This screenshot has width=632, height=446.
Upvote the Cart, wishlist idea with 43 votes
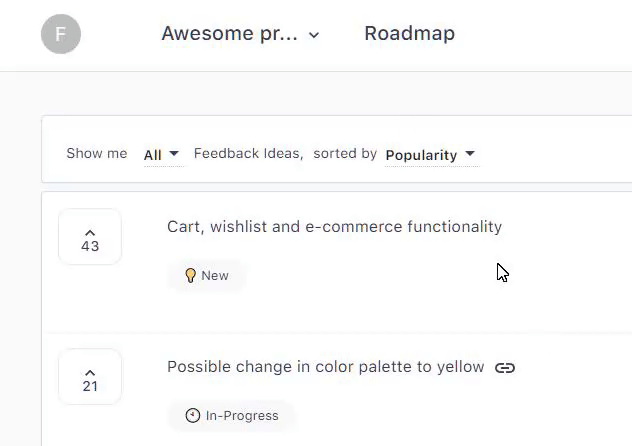click(x=90, y=237)
